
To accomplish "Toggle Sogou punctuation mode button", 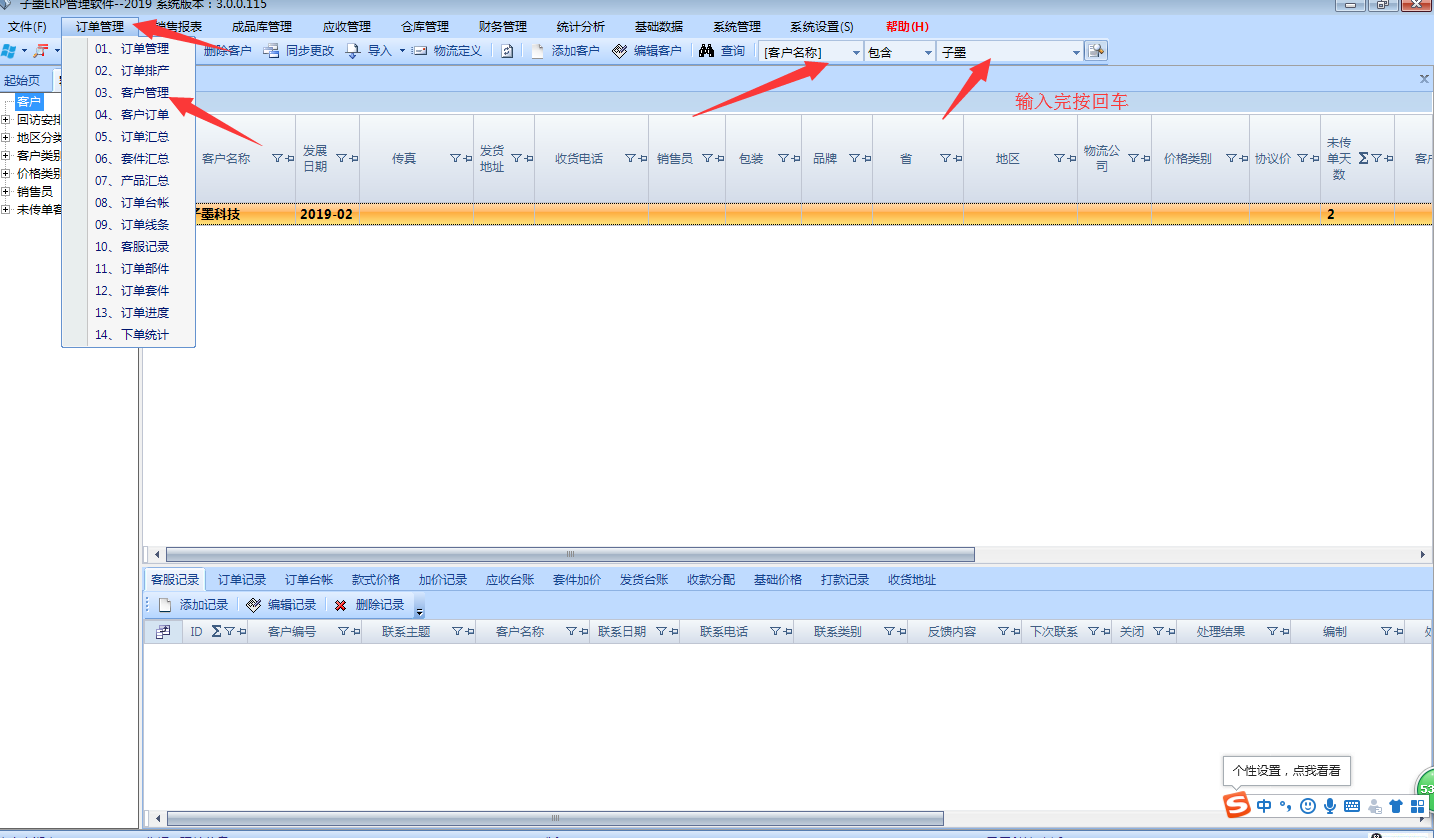I will pos(1285,806).
